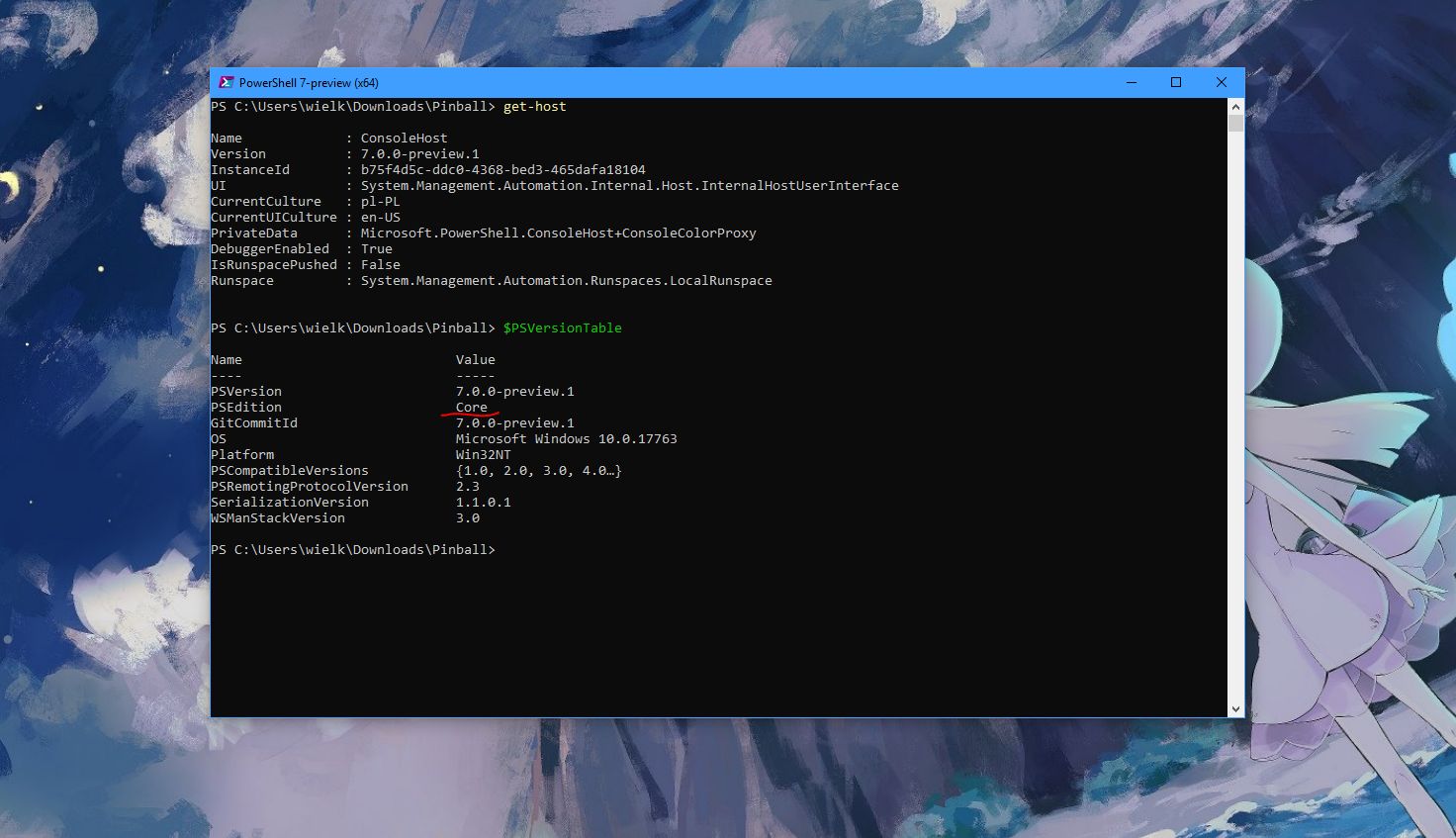Image resolution: width=1456 pixels, height=838 pixels.
Task: Select the get-host command text
Action: click(534, 106)
